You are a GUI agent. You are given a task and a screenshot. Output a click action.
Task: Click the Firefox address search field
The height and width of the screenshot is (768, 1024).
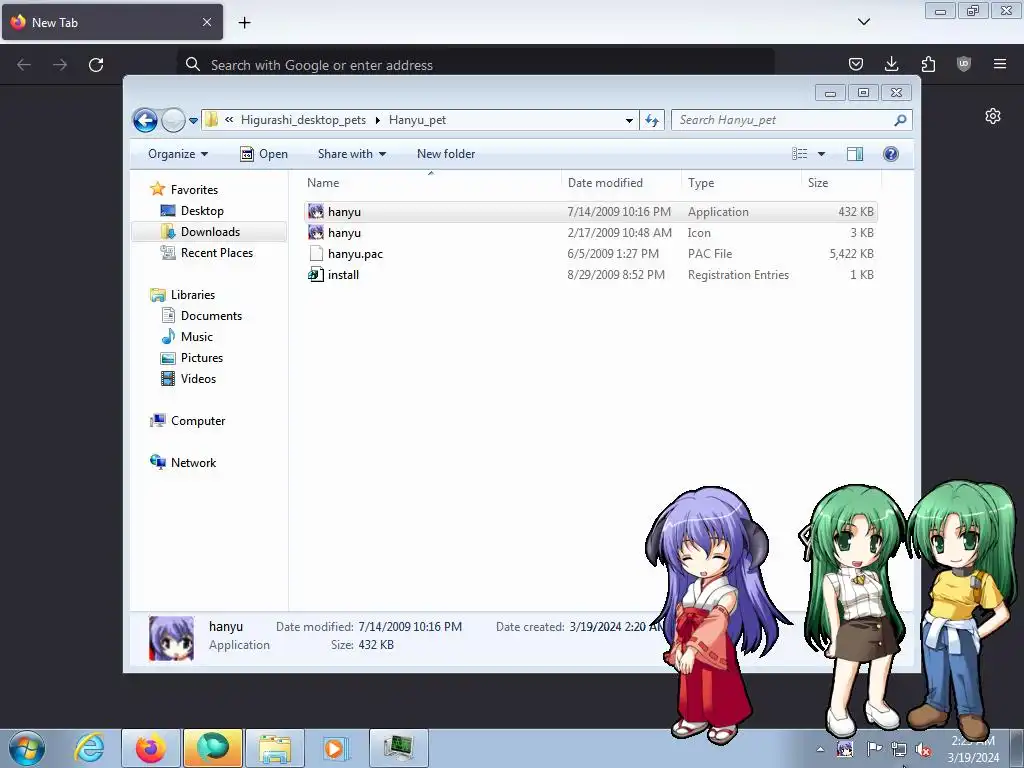[x=475, y=65]
